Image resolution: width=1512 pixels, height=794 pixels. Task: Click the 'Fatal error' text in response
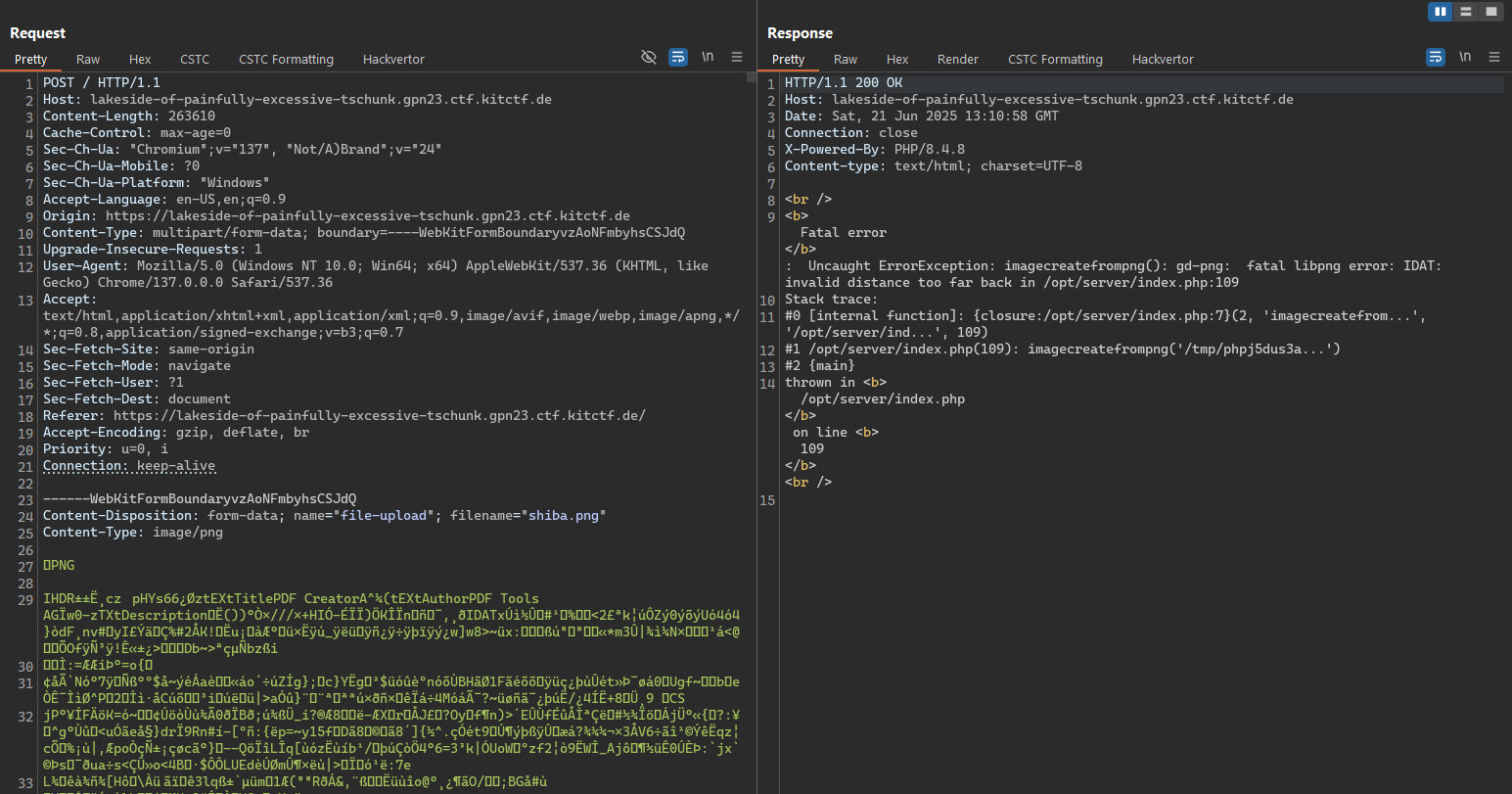pyautogui.click(x=844, y=232)
